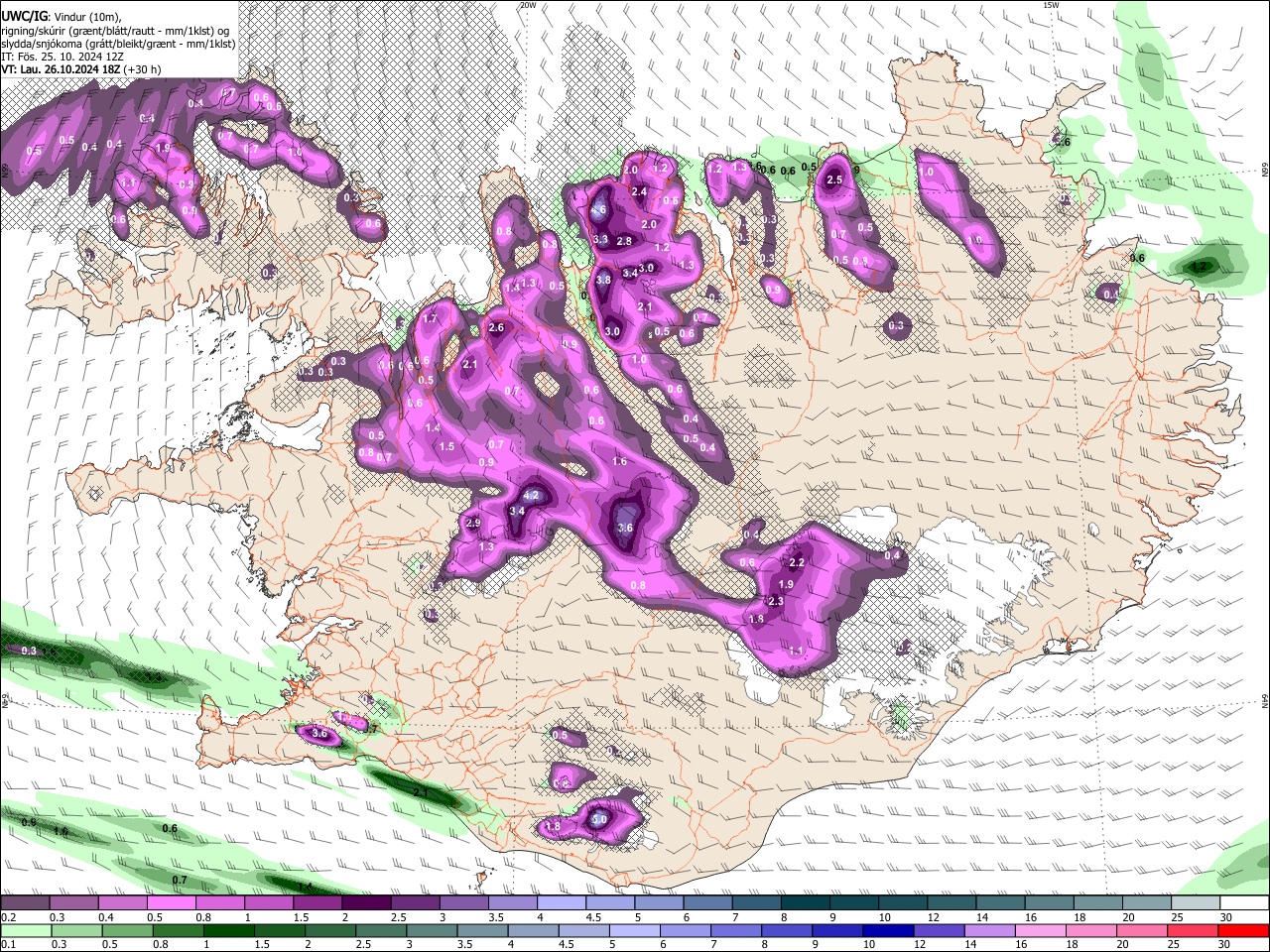Select the pale periwinkle 4–4.5 legend swatch
This screenshot has width=1270, height=952.
click(x=560, y=903)
